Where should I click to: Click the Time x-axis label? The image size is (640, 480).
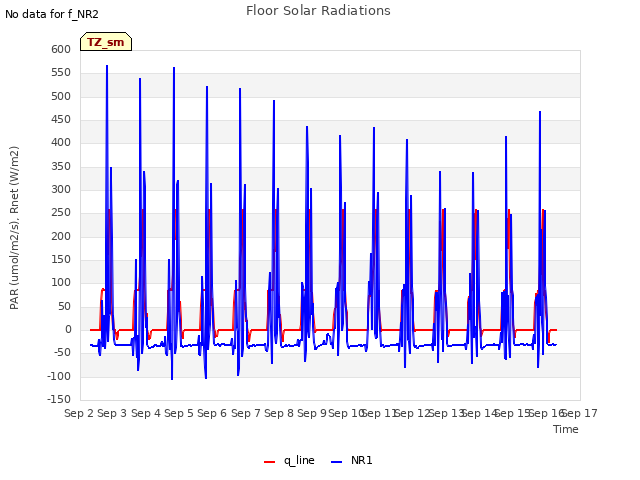pos(566,429)
